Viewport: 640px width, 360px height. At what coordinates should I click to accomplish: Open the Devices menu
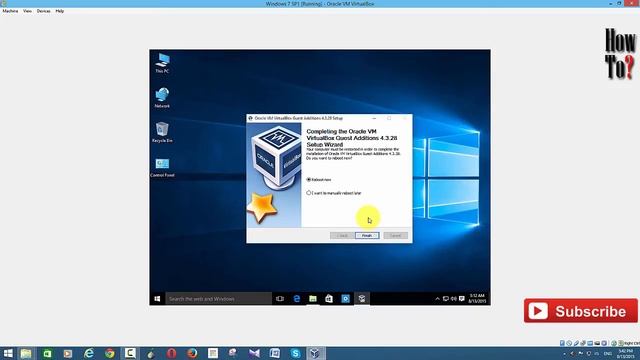pyautogui.click(x=44, y=11)
